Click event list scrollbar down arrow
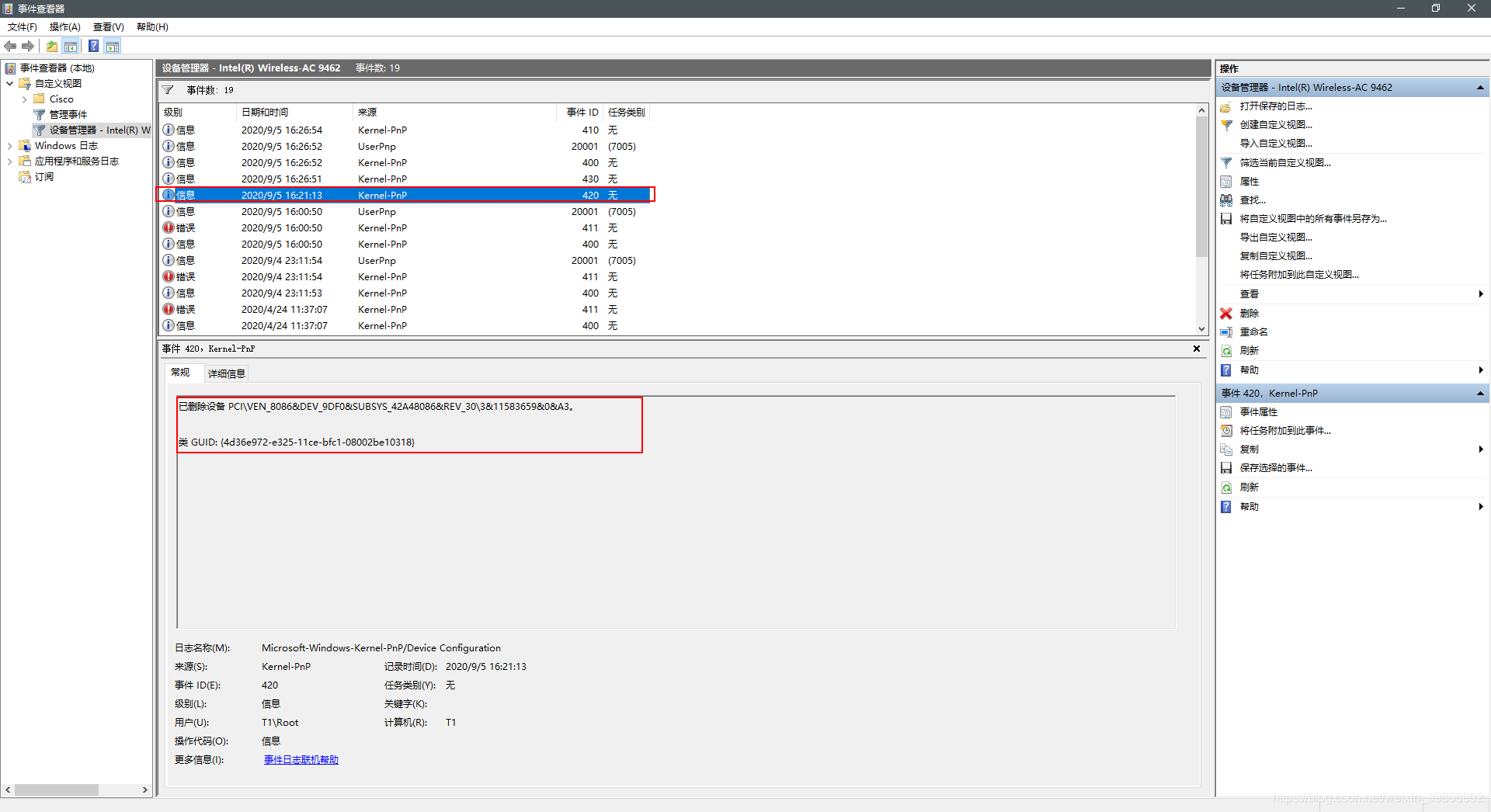1491x812 pixels. [1201, 329]
